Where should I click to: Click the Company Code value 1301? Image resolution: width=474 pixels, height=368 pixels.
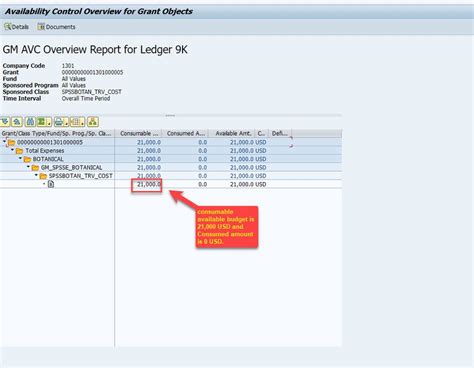[68, 66]
